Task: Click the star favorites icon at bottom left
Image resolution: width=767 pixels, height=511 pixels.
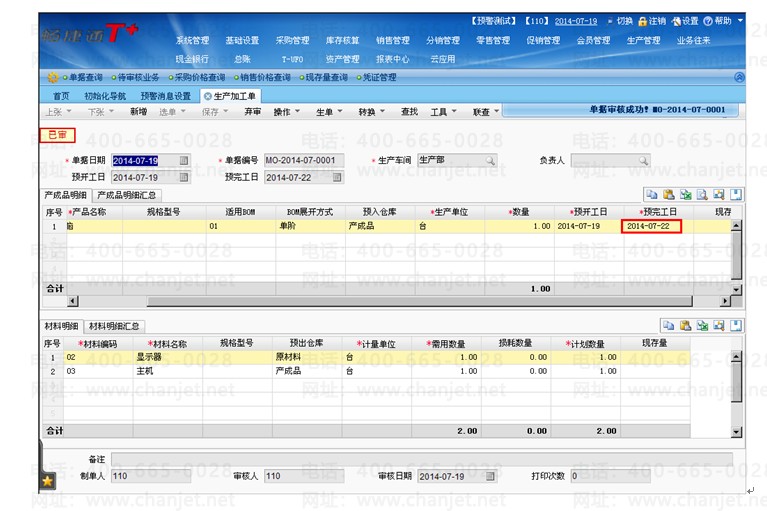Action: point(47,481)
